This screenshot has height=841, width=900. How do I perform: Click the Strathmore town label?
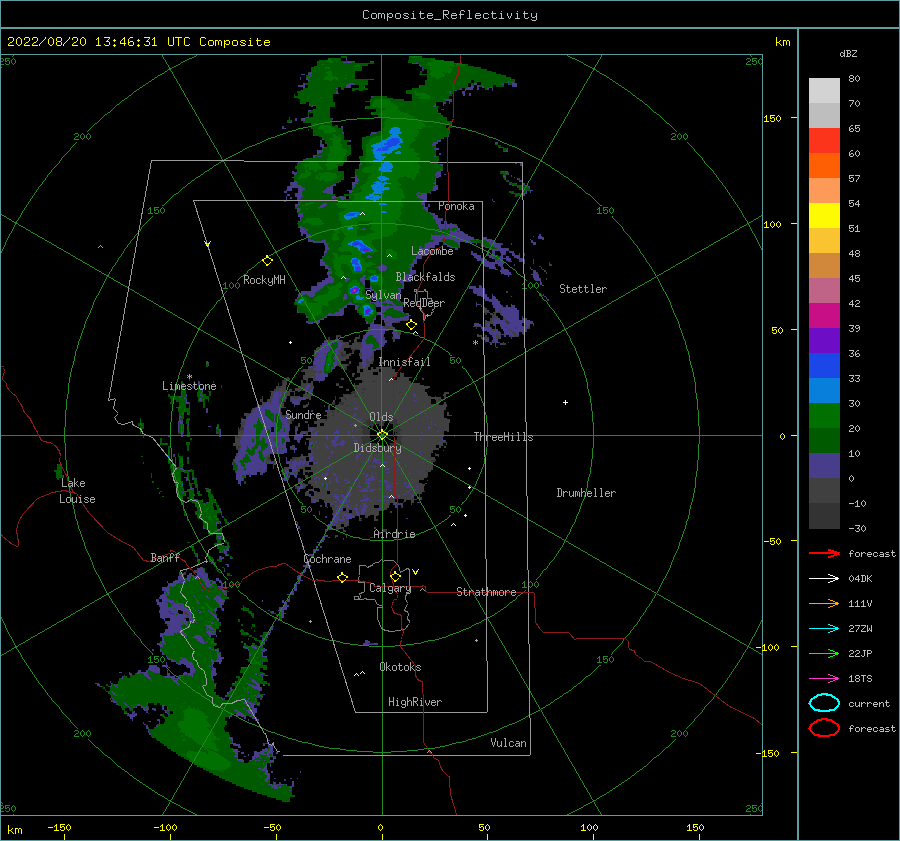[486, 592]
